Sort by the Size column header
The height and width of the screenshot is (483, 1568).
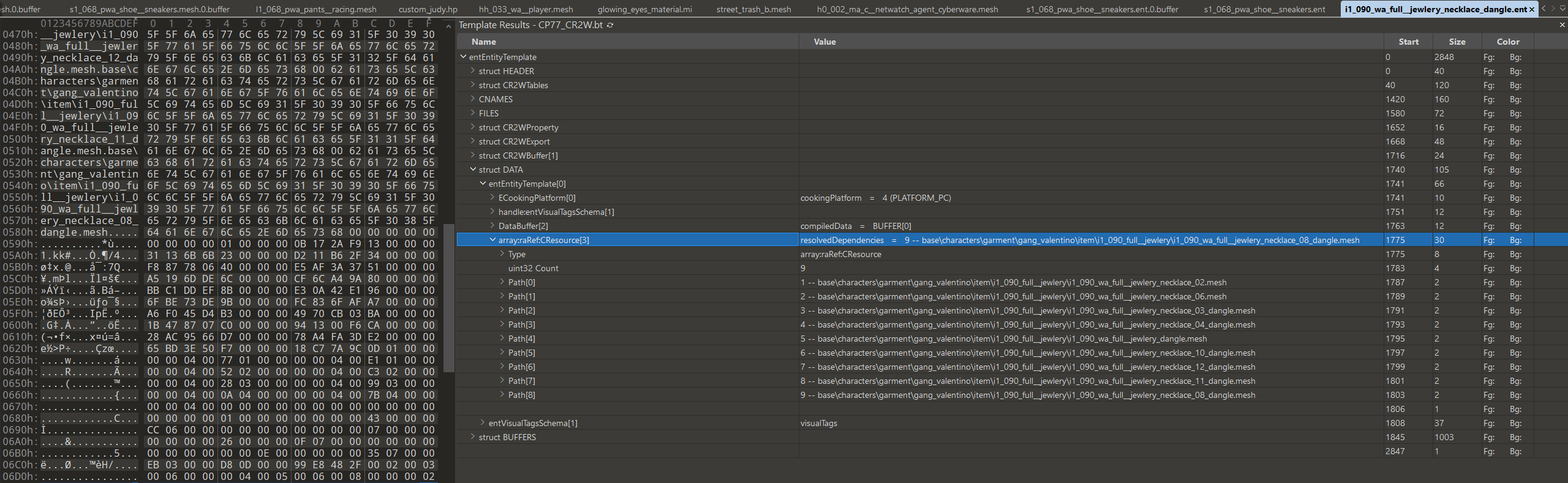click(1457, 42)
